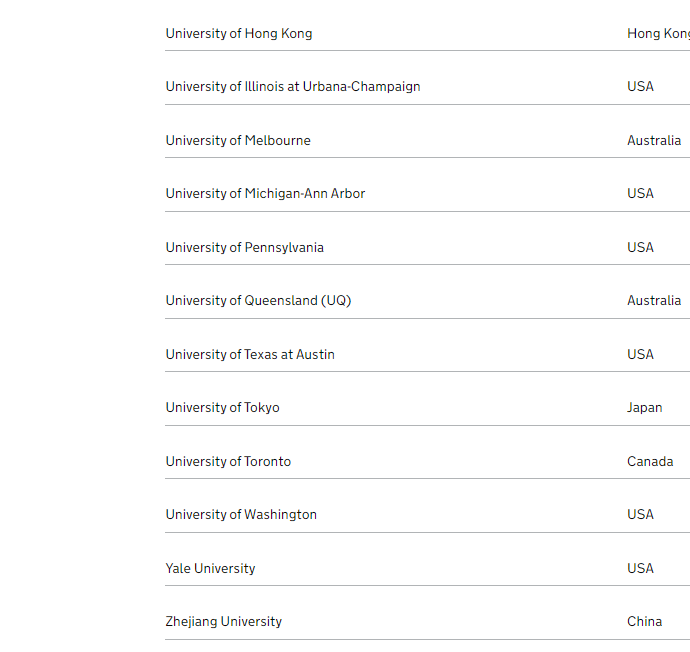Click USA in the University of Pennsylvania row
Screen dimensions: 690x652
(x=641, y=248)
